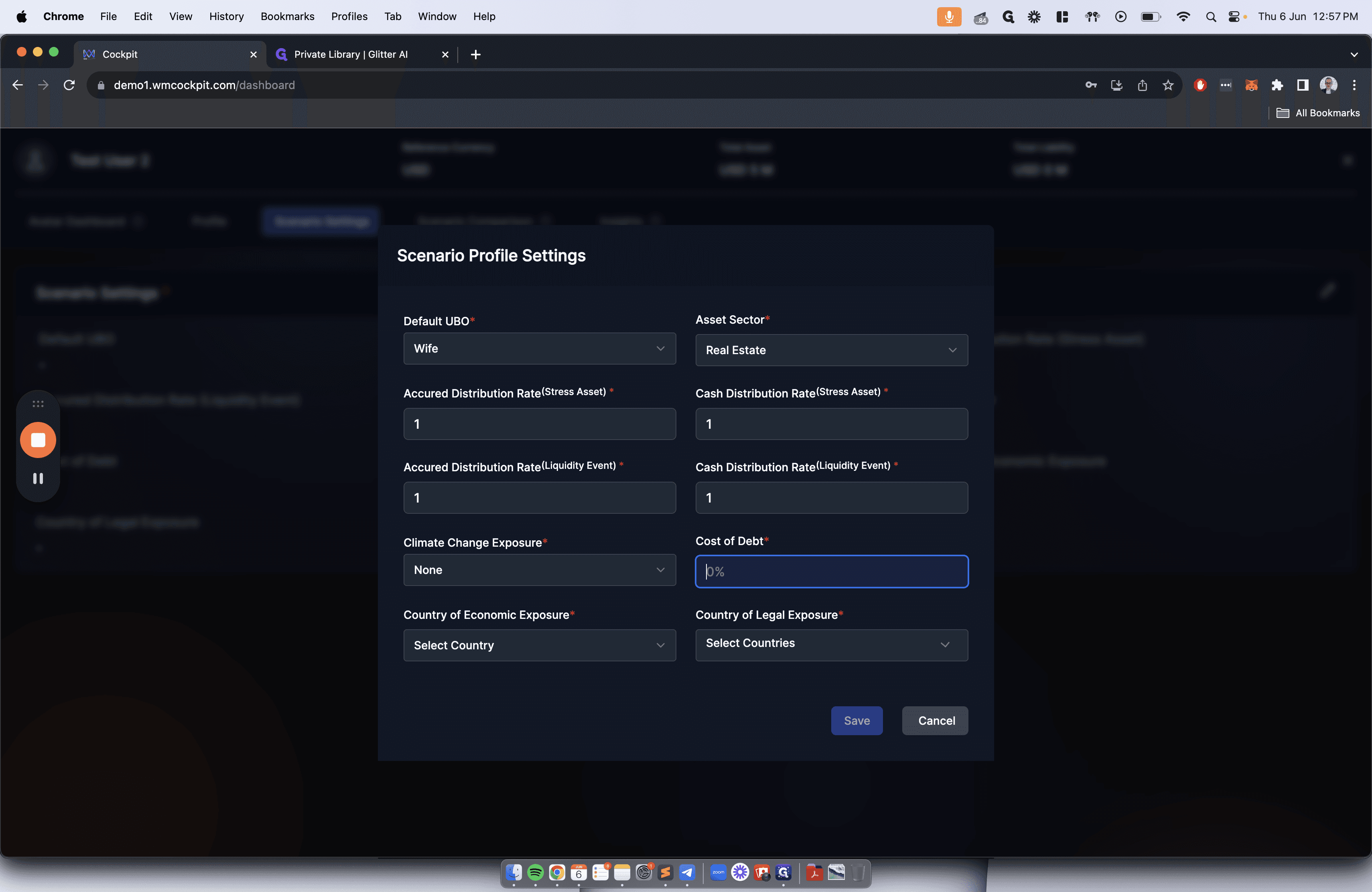
Task: Open Telegram from the Dock
Action: pos(687,872)
